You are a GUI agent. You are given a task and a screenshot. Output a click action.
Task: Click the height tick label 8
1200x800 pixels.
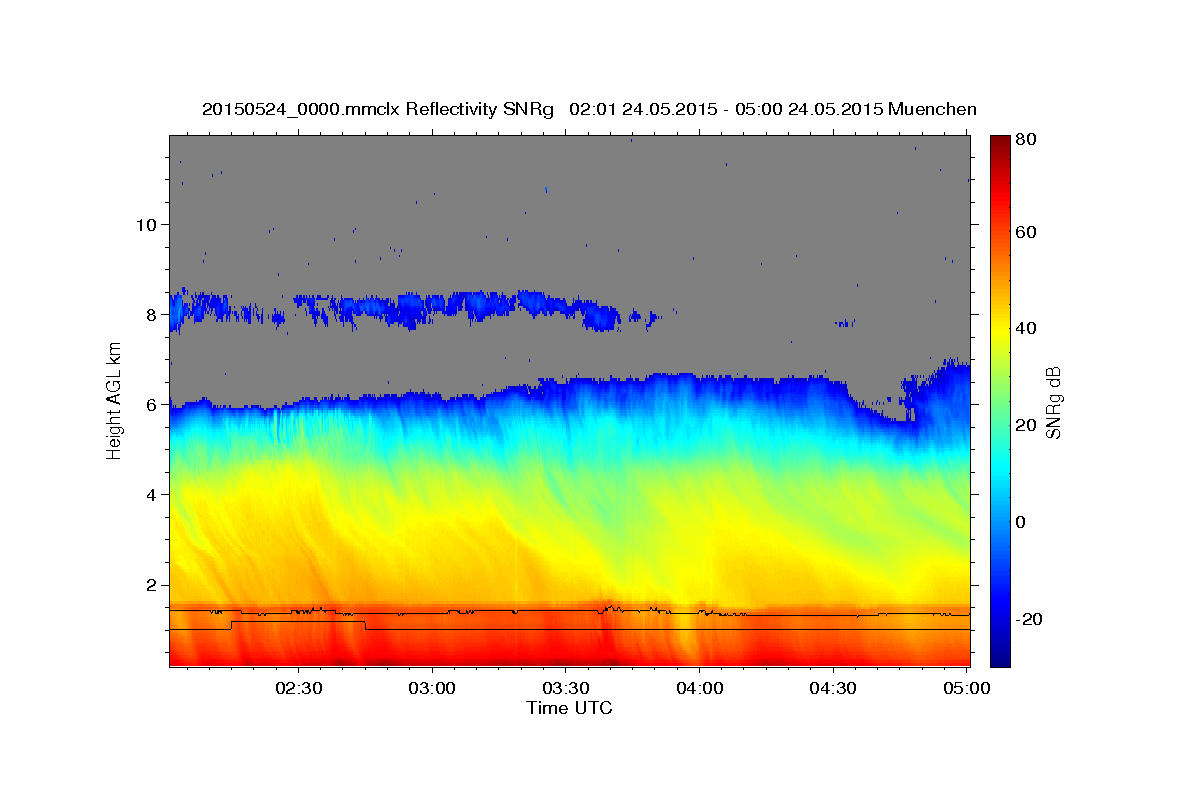(x=152, y=314)
